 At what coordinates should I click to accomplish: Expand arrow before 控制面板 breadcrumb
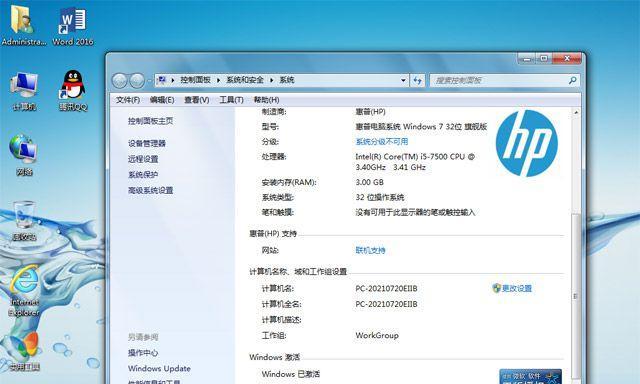tap(173, 80)
